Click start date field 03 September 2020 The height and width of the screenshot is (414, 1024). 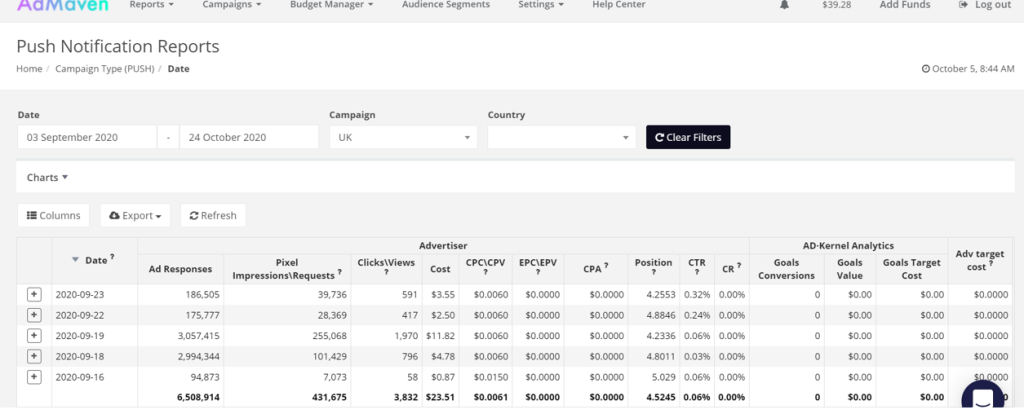coord(87,137)
